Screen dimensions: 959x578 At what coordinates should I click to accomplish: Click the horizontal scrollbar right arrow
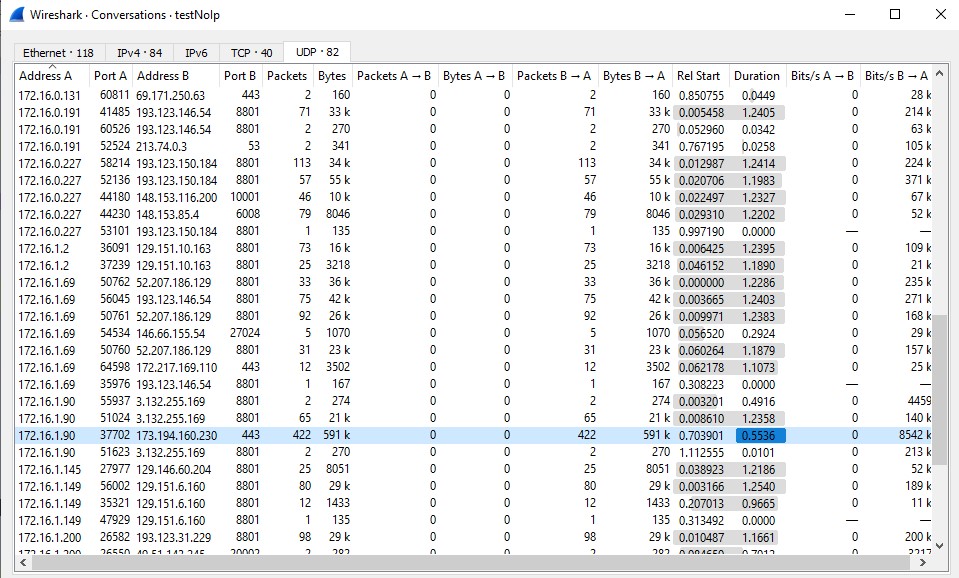(x=924, y=562)
